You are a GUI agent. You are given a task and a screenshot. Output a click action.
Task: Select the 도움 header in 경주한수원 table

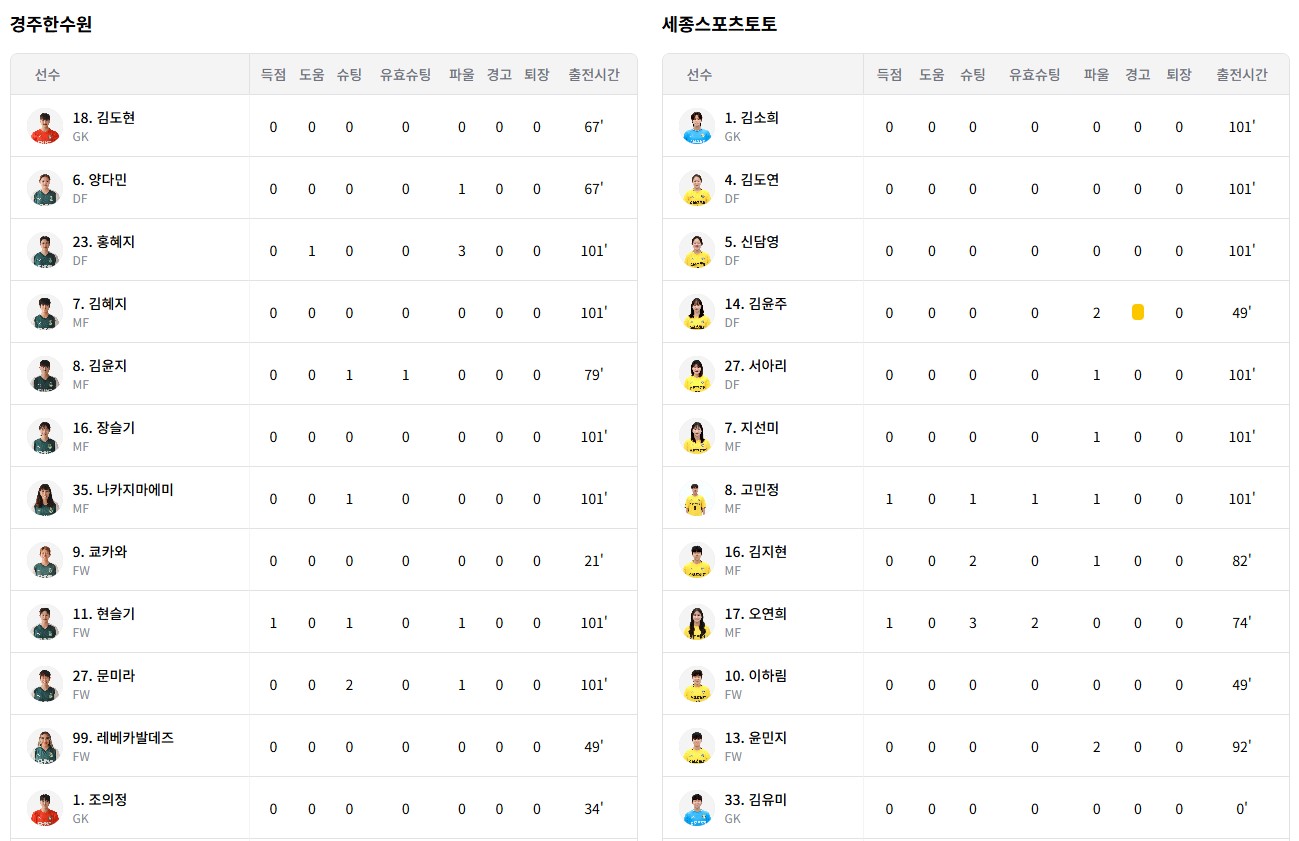pyautogui.click(x=312, y=75)
